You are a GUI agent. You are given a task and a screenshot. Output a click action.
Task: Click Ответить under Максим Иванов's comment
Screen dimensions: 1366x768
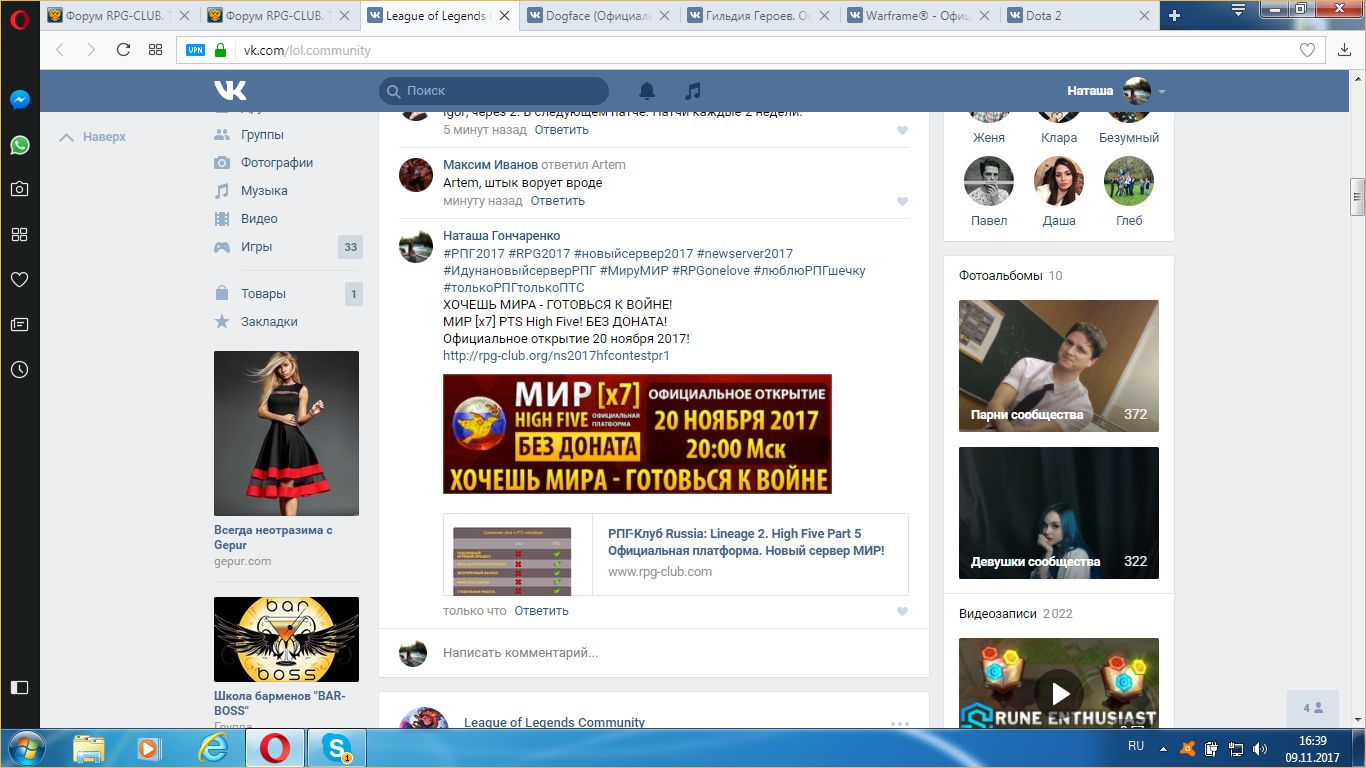click(557, 201)
